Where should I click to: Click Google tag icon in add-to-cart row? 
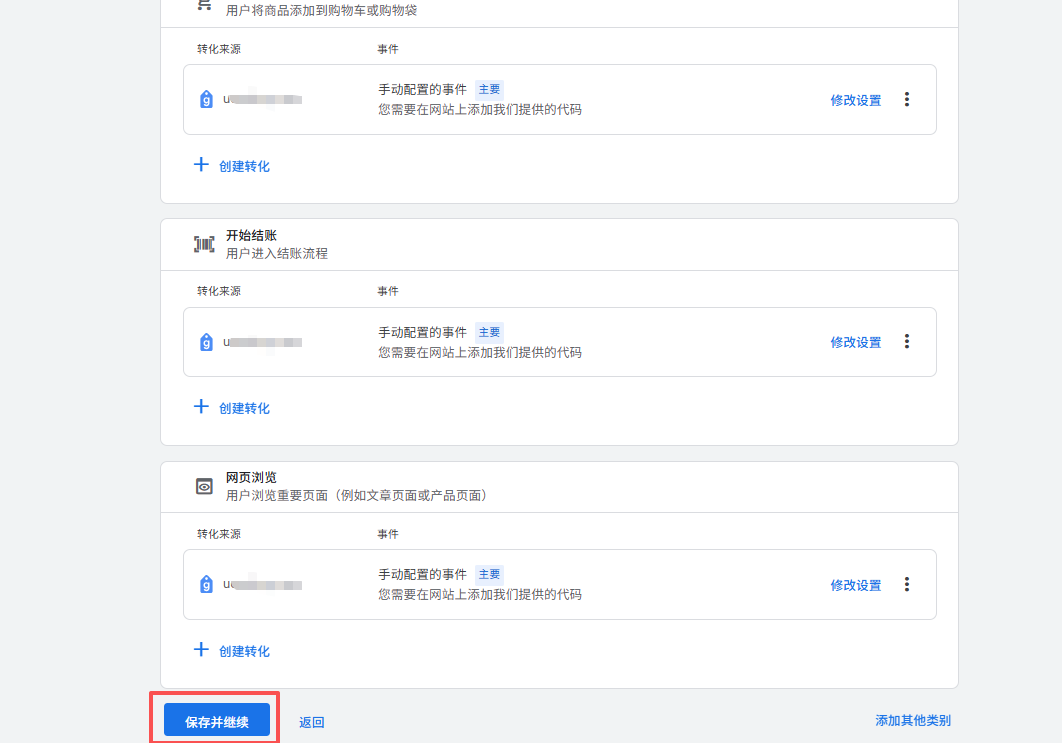pos(206,99)
